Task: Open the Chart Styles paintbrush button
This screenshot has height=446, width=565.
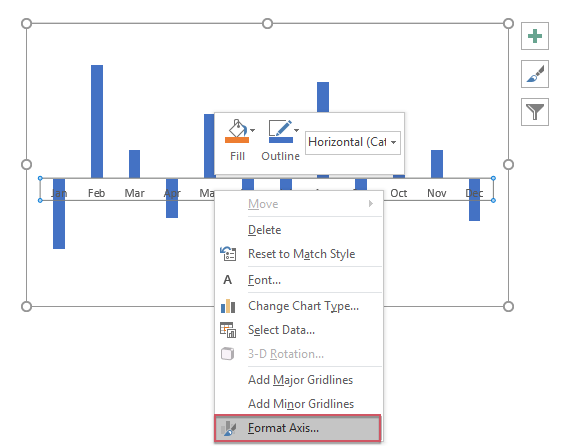Action: [535, 74]
